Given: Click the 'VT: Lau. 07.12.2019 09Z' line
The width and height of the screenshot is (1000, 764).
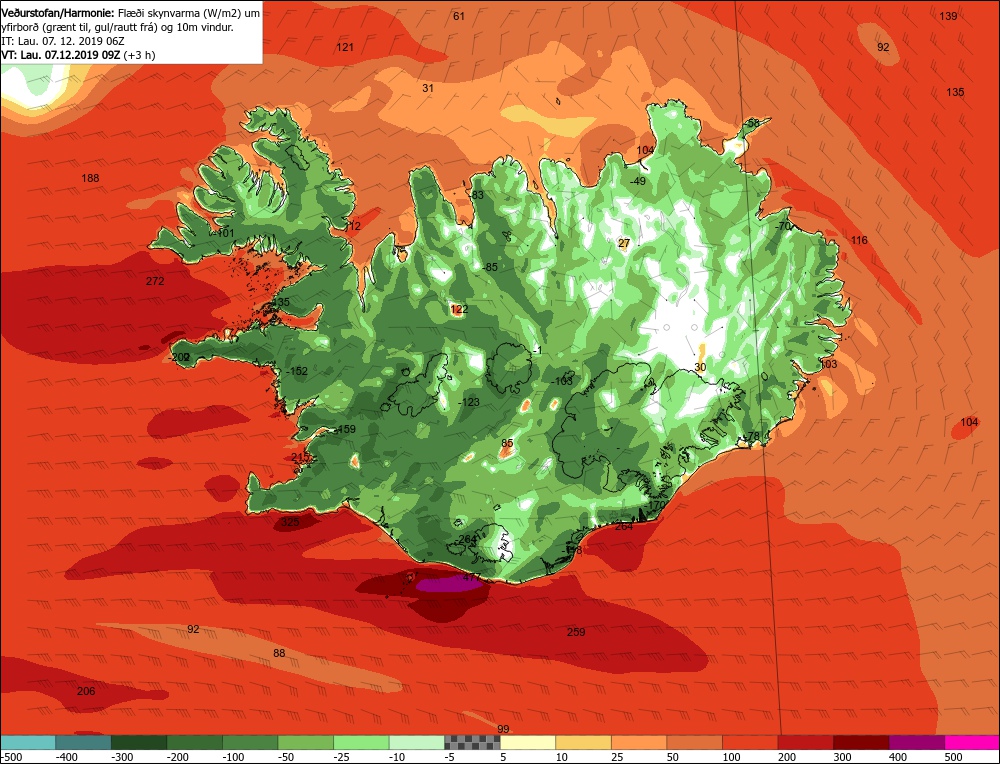Looking at the screenshot, I should click(61, 55).
